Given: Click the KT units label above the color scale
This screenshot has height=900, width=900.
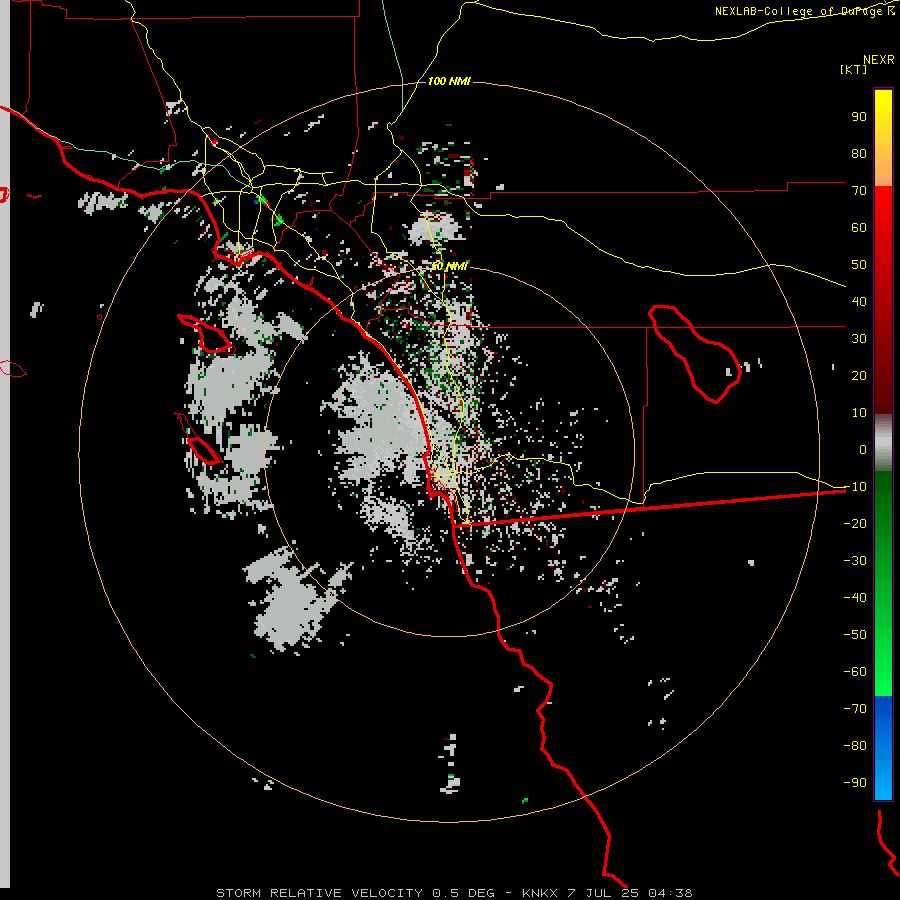Looking at the screenshot, I should pyautogui.click(x=854, y=69).
